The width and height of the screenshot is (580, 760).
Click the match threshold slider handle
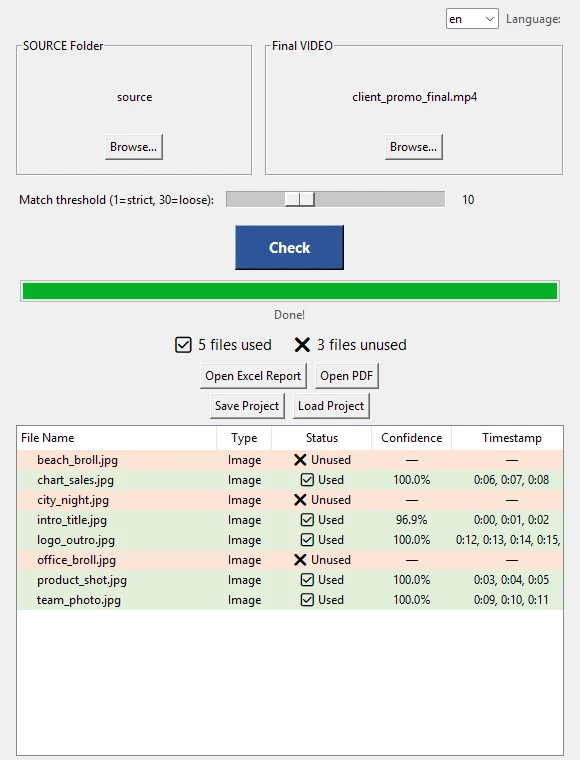point(299,199)
